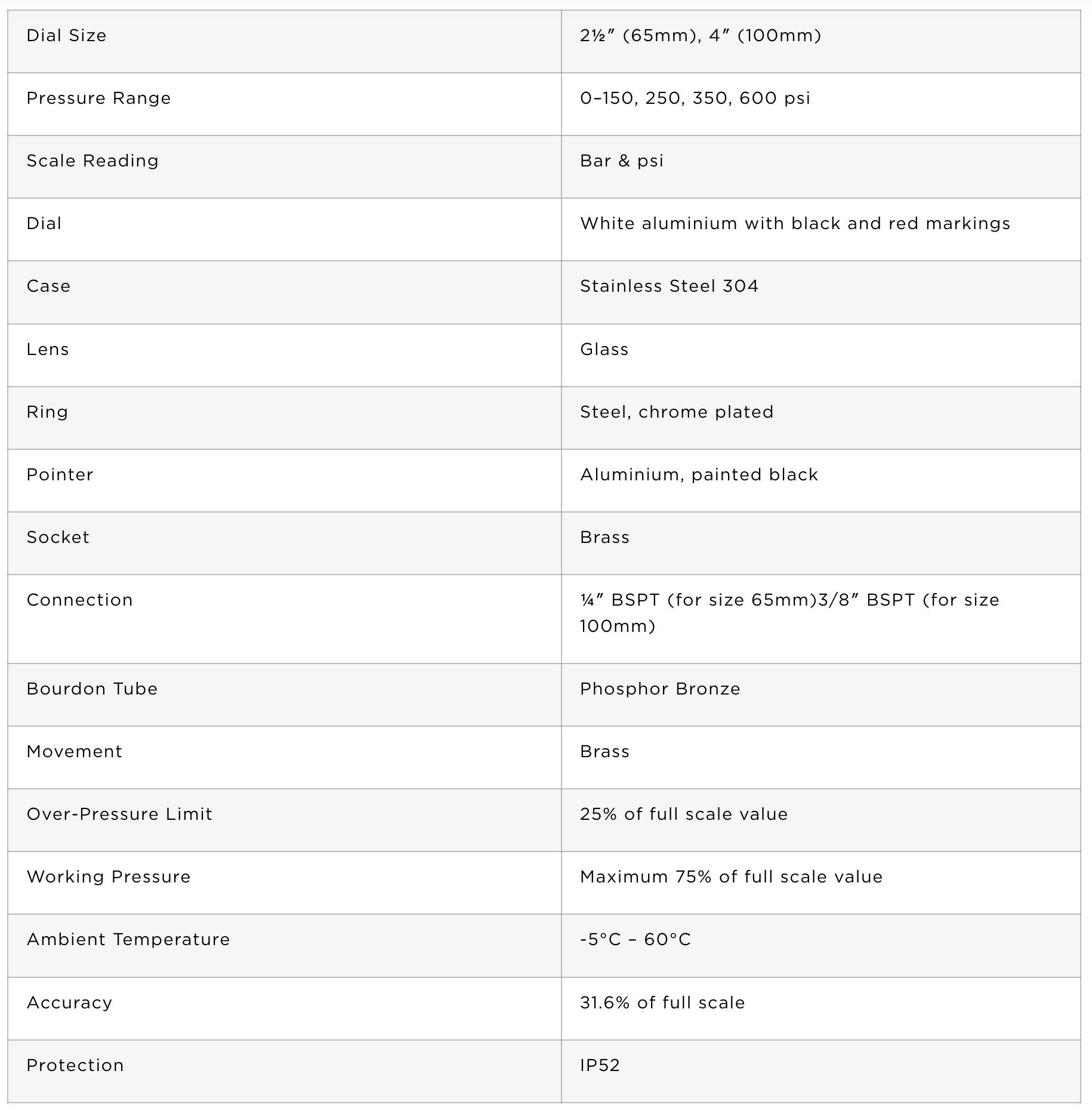Select the Stainless Steel 304 case value
Image resolution: width=1092 pixels, height=1111 pixels.
click(669, 286)
